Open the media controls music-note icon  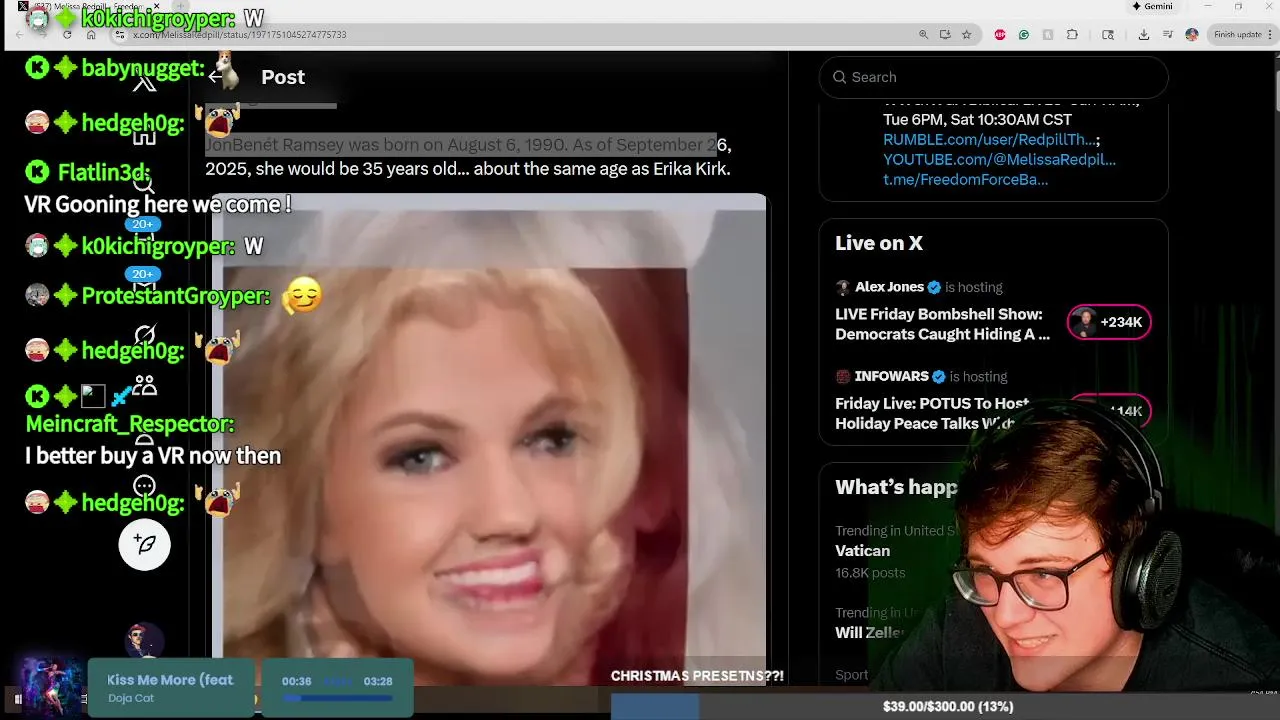[1167, 34]
